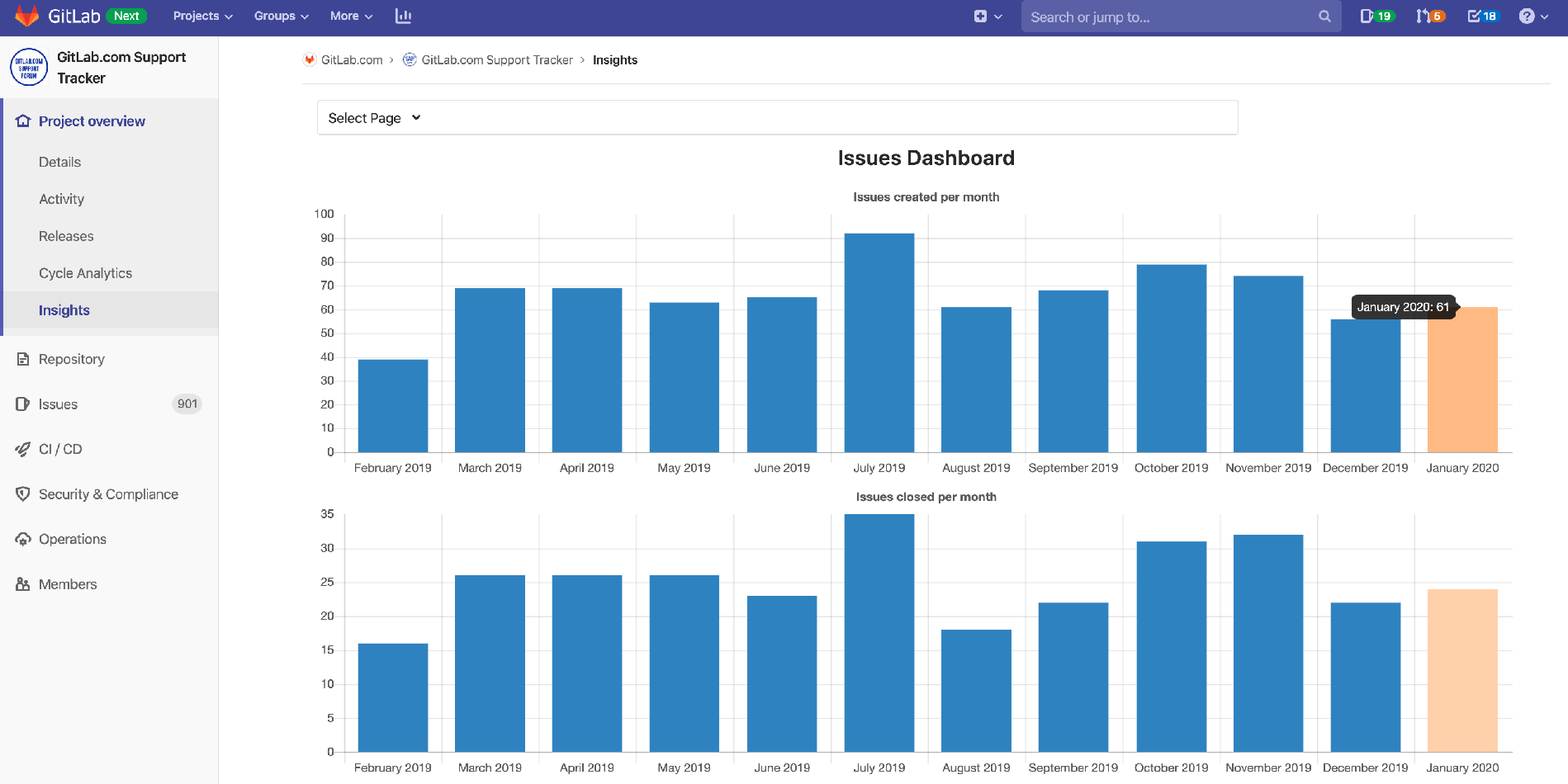The image size is (1568, 784).
Task: Expand the Projects menu
Action: click(201, 16)
